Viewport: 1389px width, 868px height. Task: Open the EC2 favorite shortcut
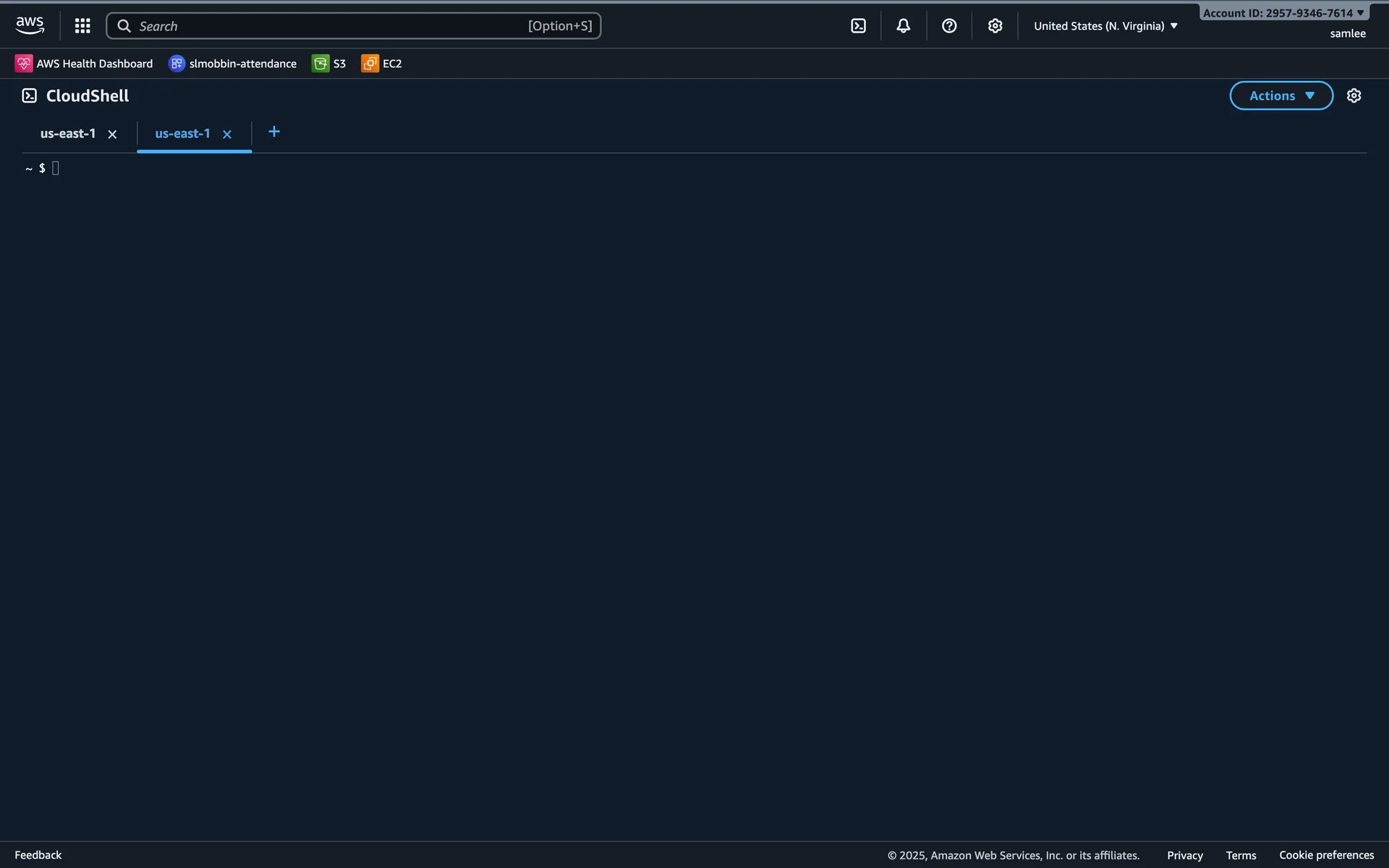pyautogui.click(x=382, y=64)
